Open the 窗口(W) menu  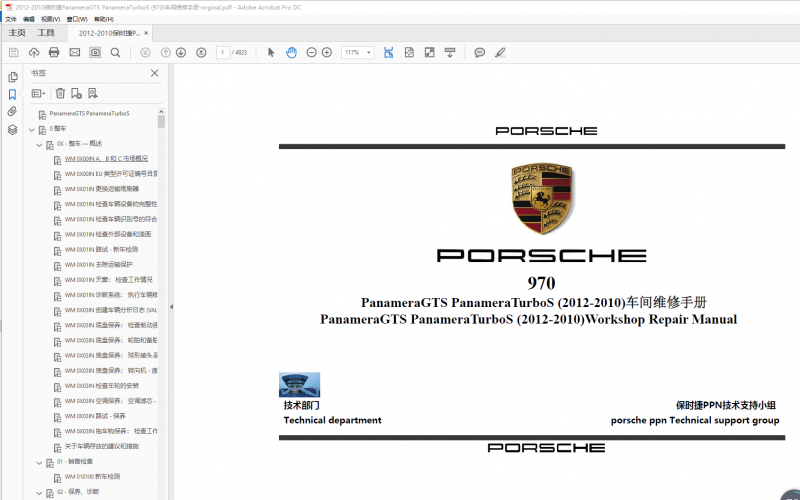77,19
